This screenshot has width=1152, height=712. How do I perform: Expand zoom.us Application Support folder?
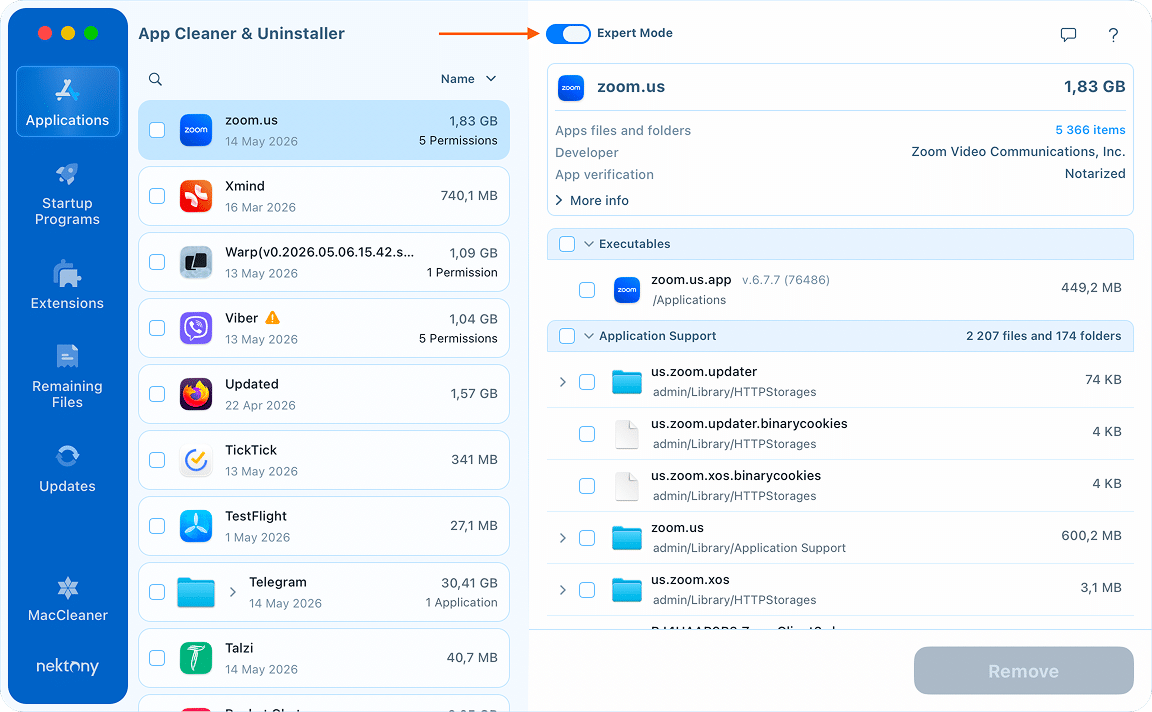pos(563,538)
